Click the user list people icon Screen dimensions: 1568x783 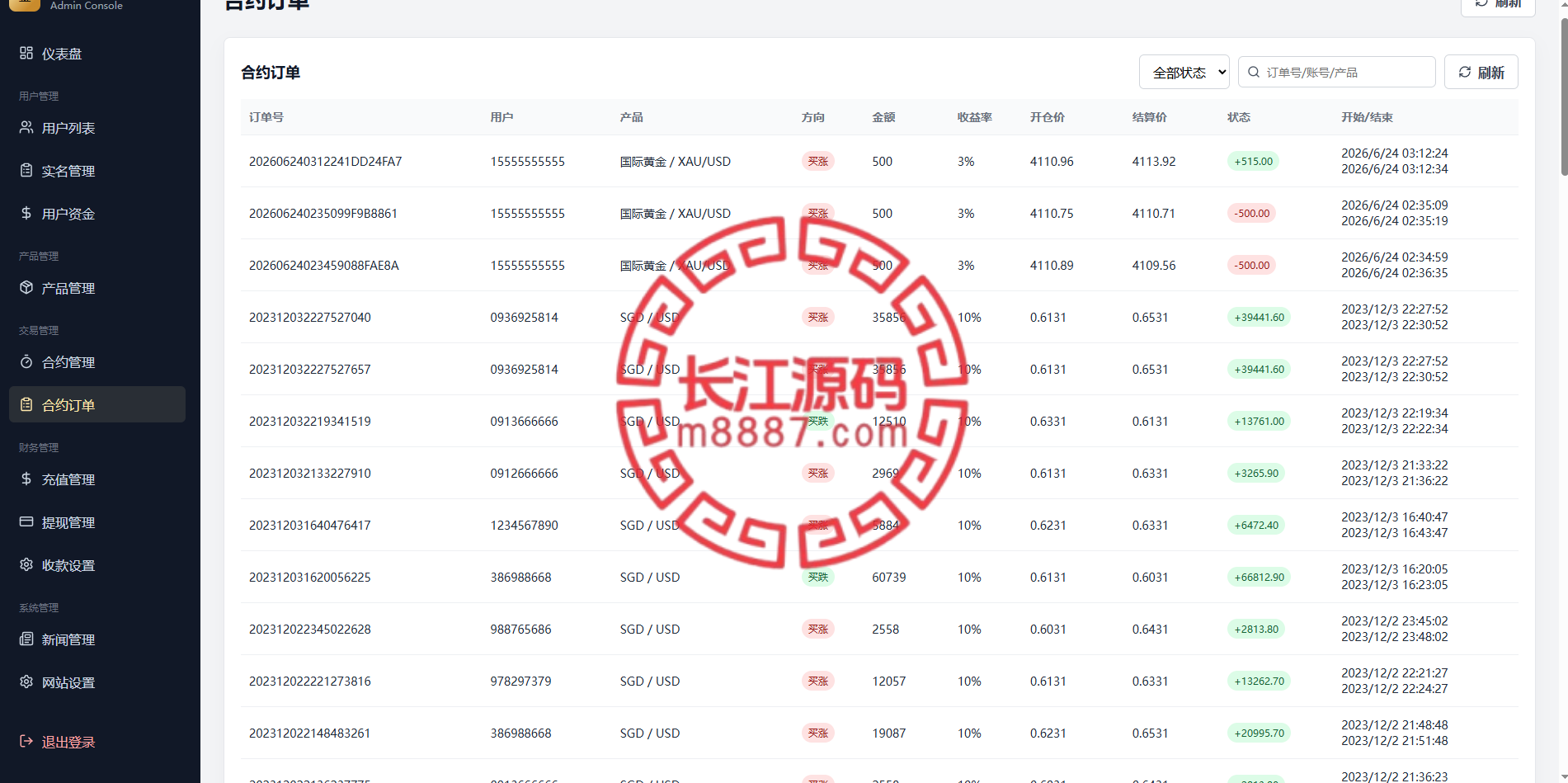click(26, 127)
